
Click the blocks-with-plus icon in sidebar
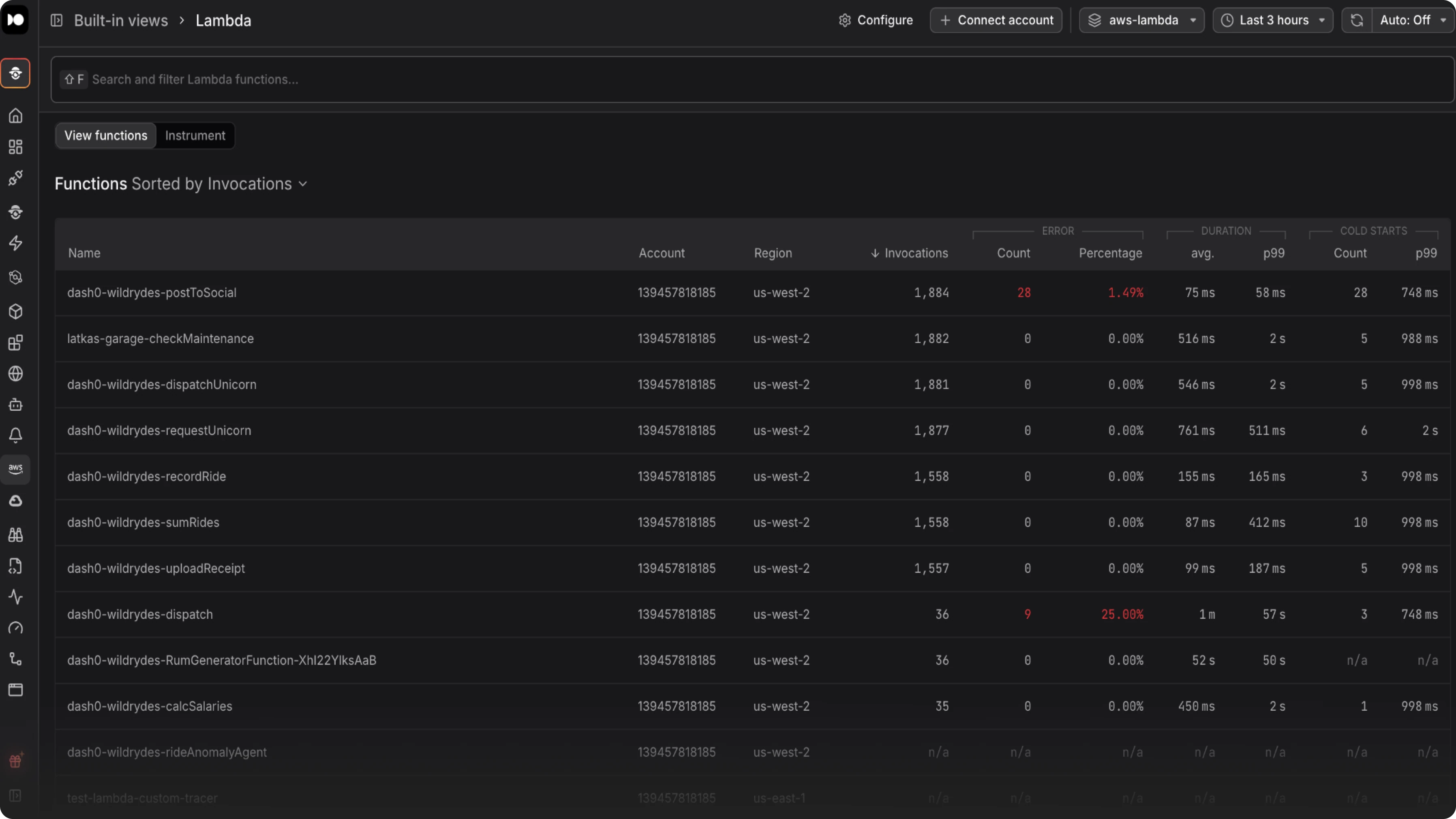pyautogui.click(x=15, y=343)
